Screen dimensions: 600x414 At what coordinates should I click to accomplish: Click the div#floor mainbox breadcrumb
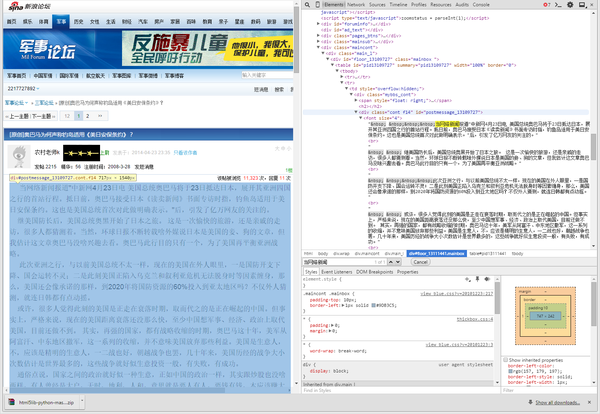(x=436, y=253)
